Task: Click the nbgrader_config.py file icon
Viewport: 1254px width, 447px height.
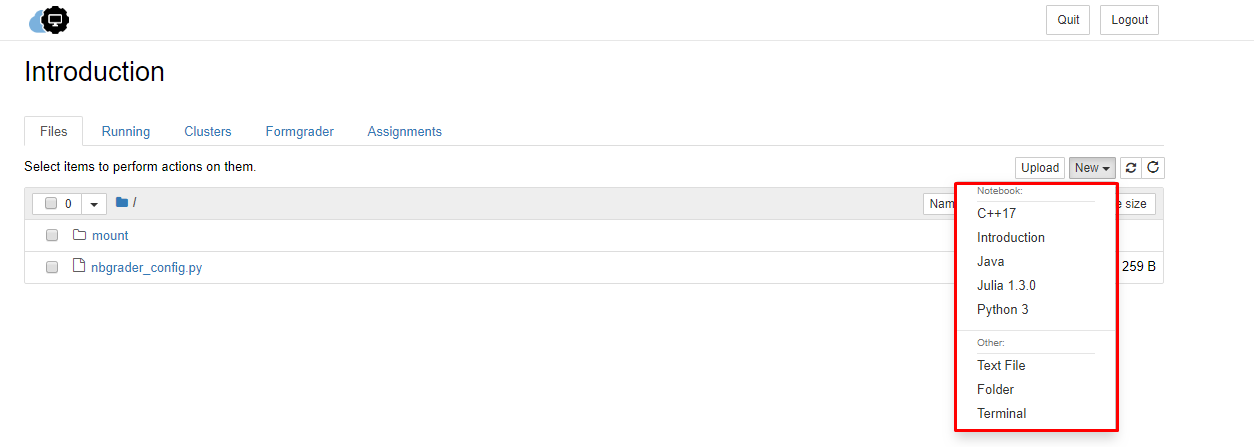Action: point(79,266)
